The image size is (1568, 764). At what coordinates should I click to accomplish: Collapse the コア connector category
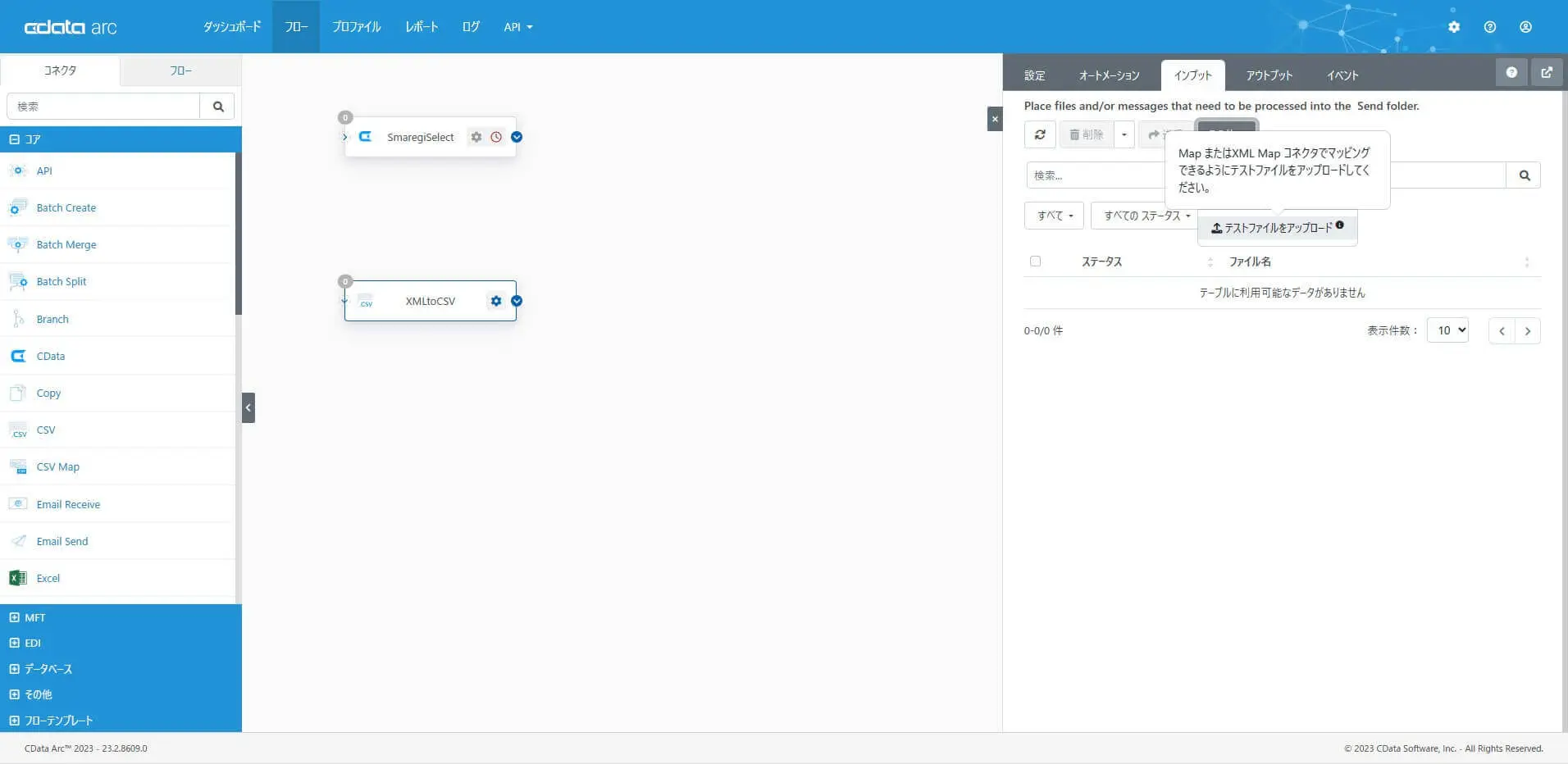coord(121,139)
